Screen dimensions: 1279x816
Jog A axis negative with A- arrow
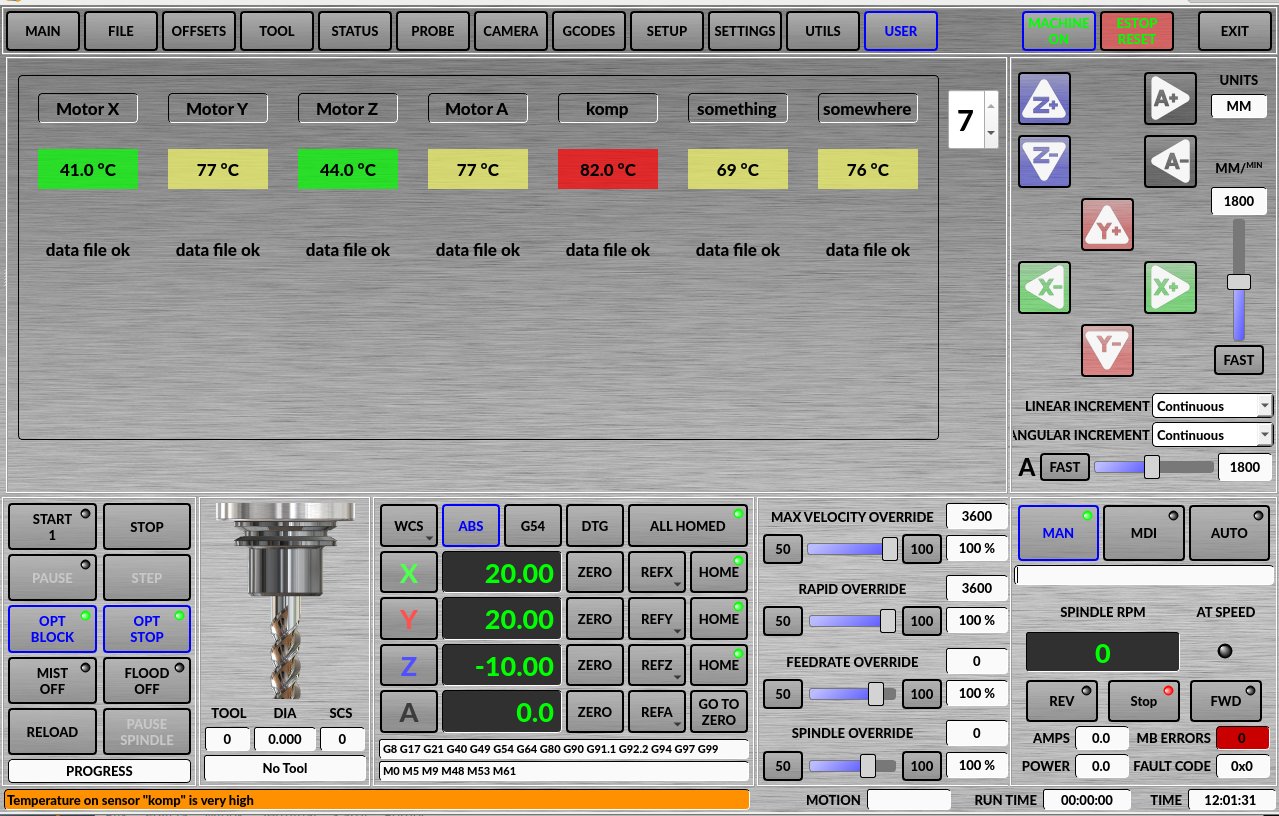1170,162
